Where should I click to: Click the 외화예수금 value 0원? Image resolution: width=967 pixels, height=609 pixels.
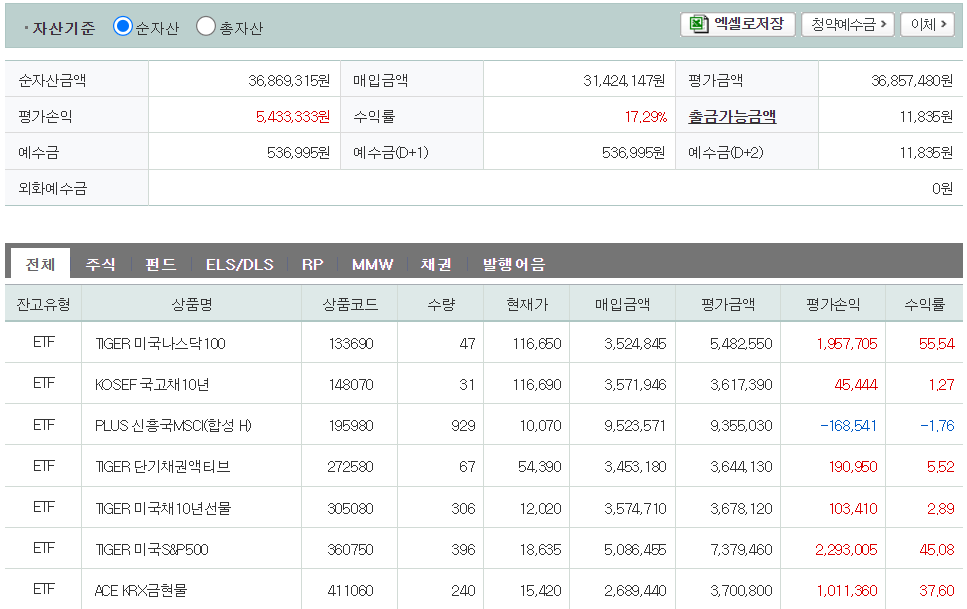942,188
